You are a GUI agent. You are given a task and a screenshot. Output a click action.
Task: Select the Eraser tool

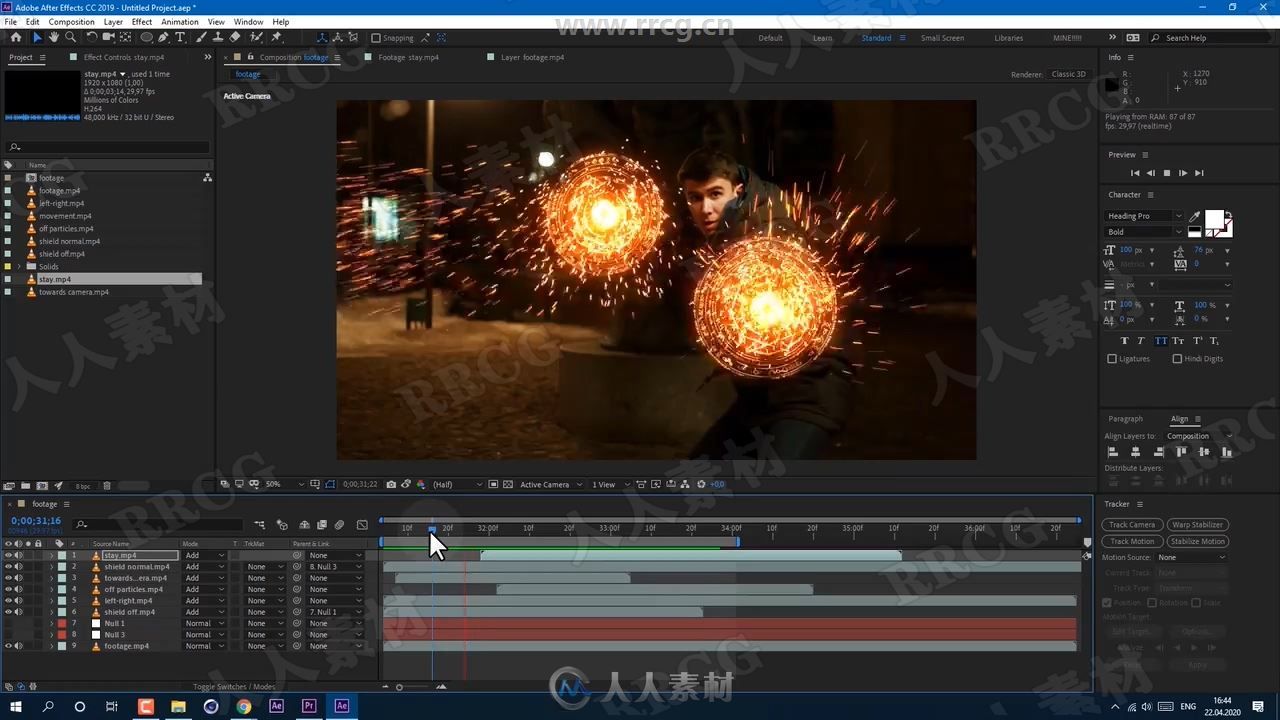(x=235, y=37)
